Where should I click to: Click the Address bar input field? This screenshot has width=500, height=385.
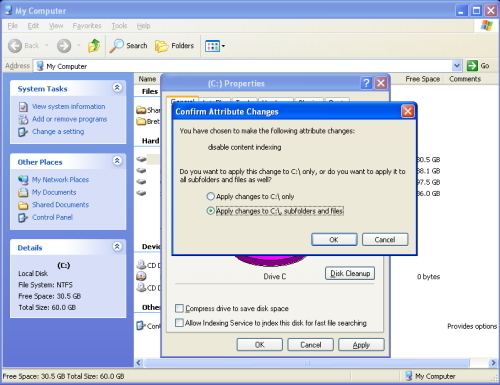tap(248, 66)
